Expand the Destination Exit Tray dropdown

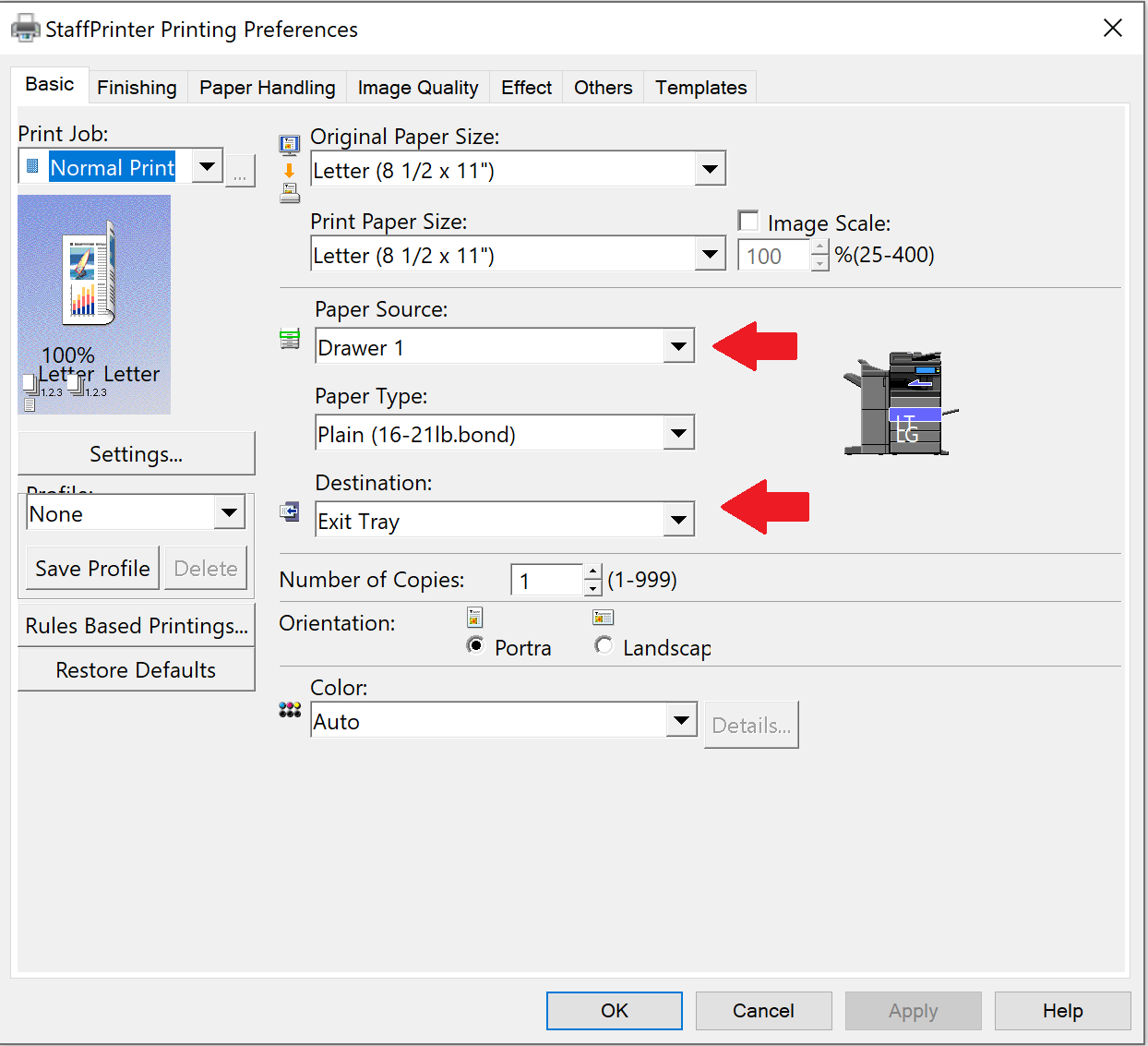678,520
